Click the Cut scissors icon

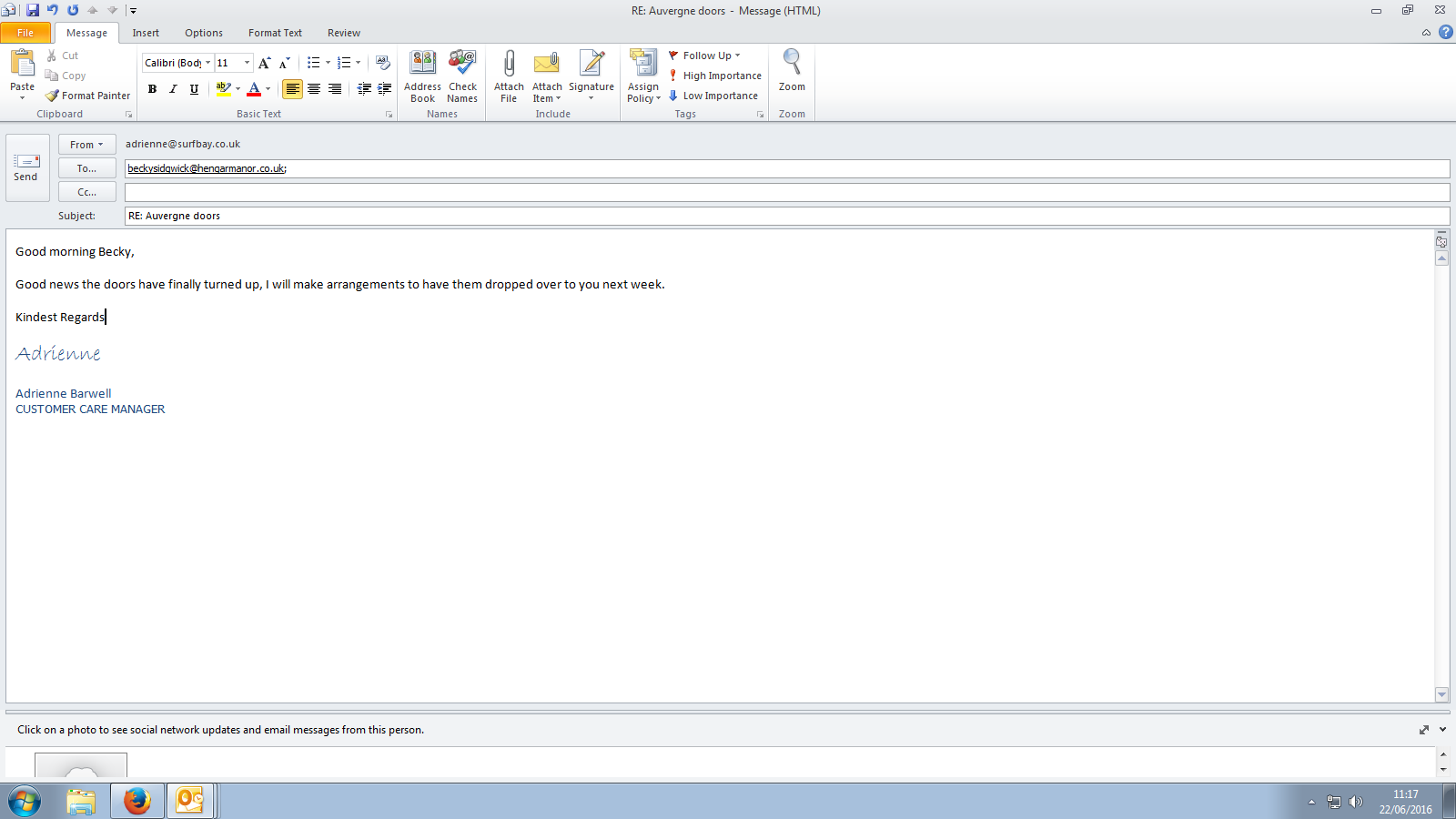pos(52,56)
